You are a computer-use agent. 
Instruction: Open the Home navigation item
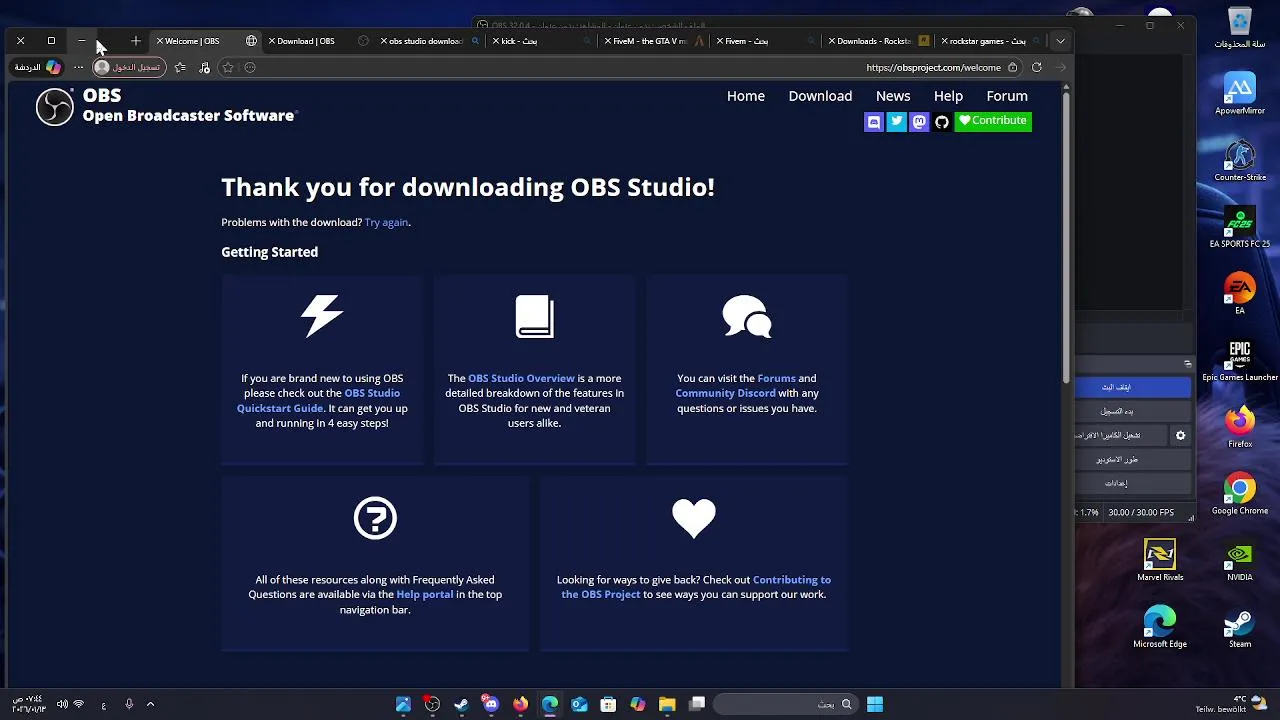click(746, 96)
